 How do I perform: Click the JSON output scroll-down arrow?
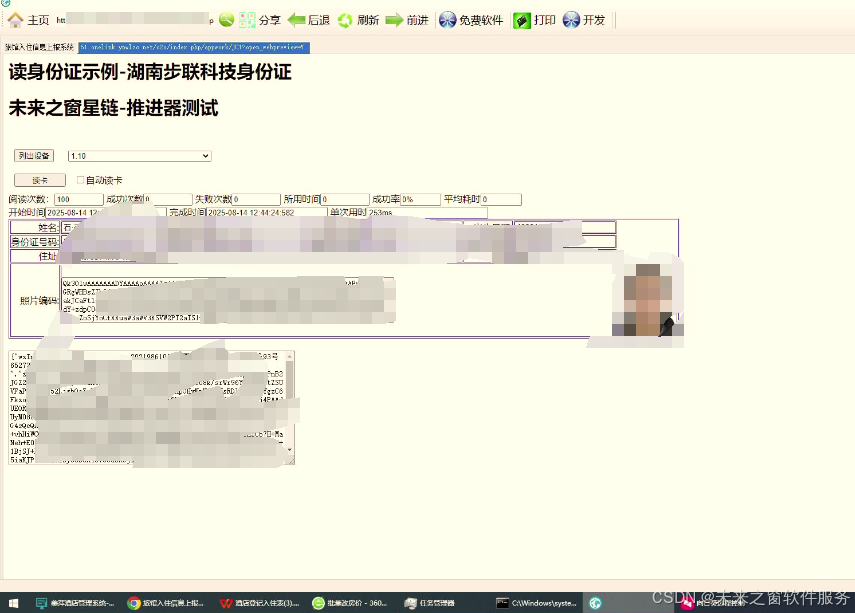(x=290, y=450)
